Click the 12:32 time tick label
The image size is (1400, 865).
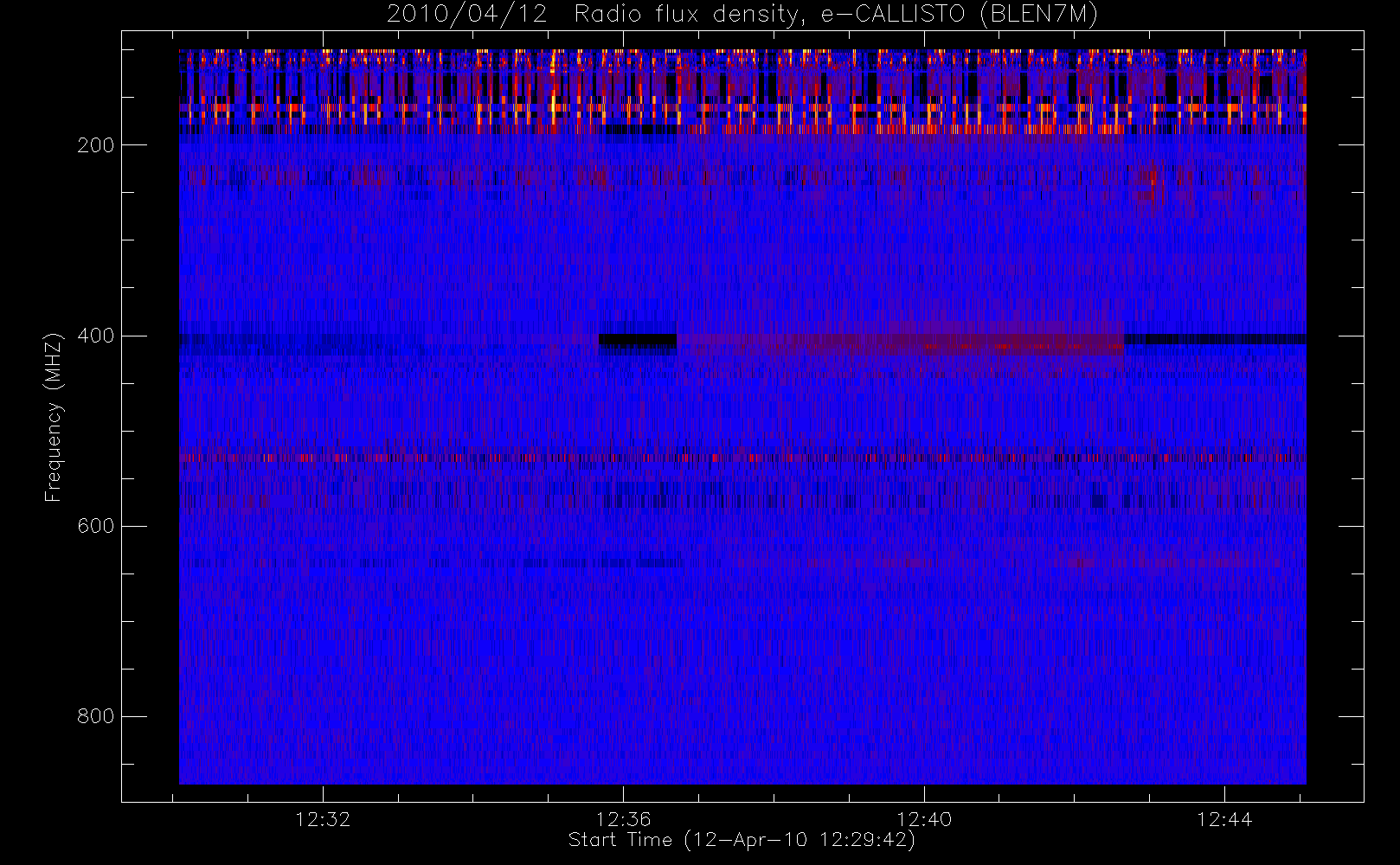click(323, 819)
